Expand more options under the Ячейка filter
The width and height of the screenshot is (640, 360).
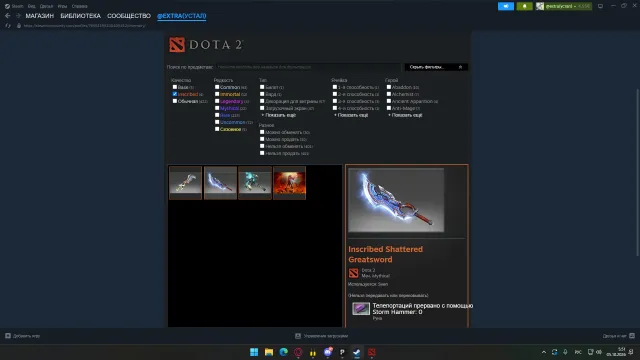click(x=351, y=115)
